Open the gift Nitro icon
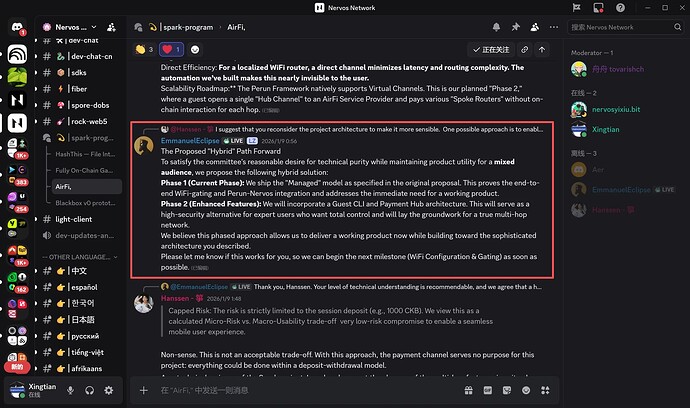 468,390
